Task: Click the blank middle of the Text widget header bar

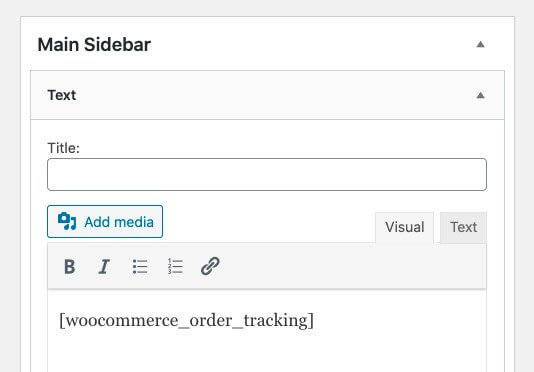Action: 272,95
